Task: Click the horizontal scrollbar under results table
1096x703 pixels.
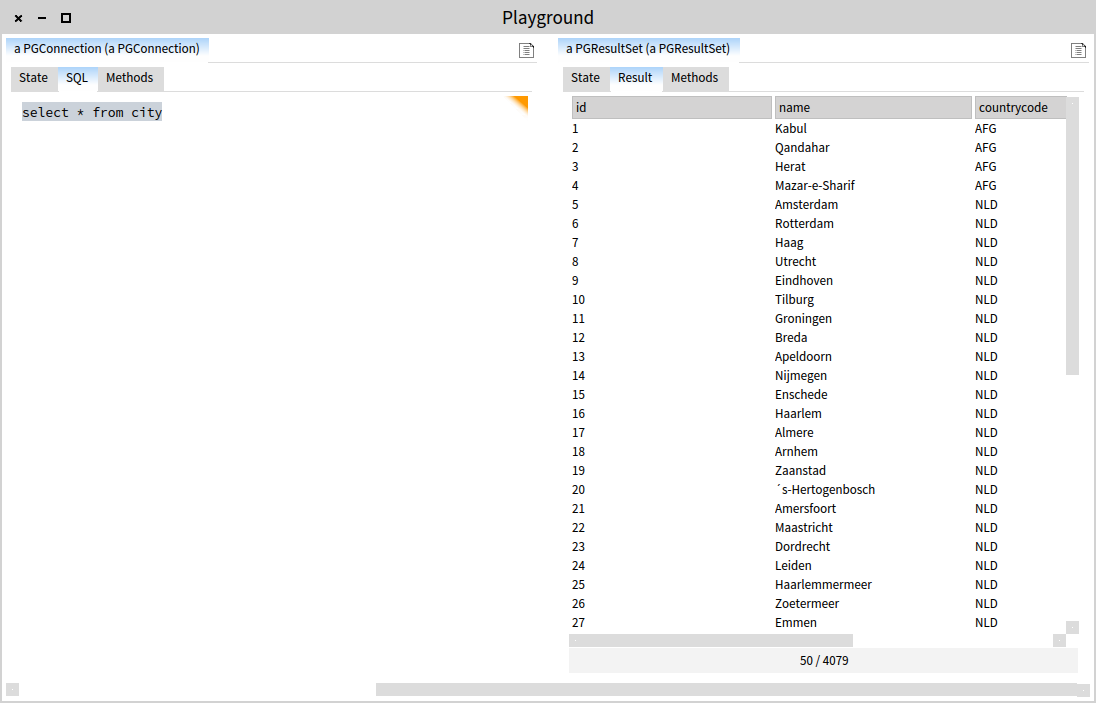Action: tap(711, 640)
